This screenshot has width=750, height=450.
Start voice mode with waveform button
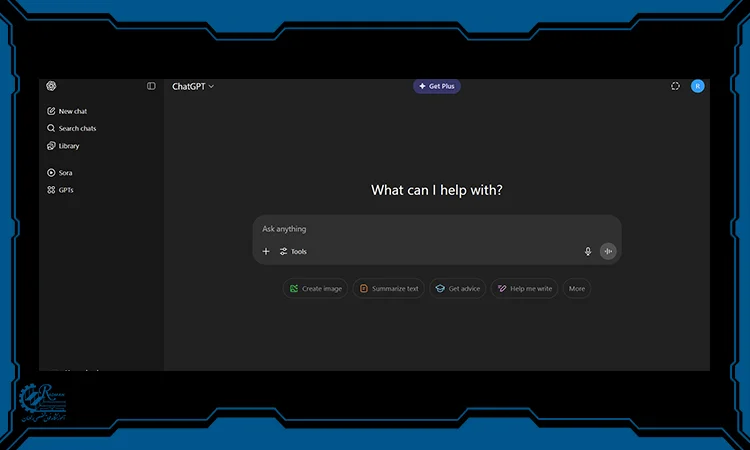(x=608, y=251)
